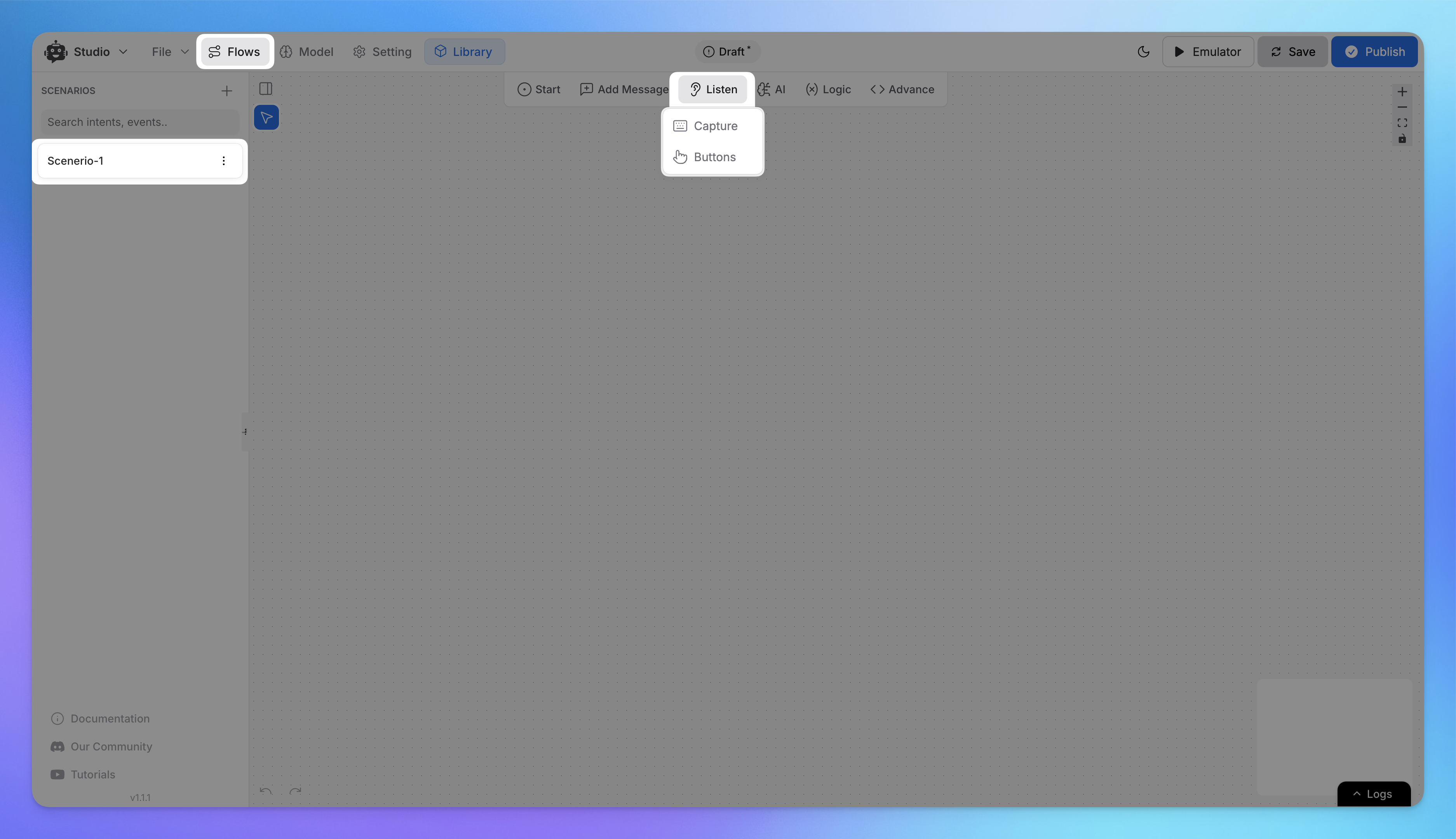Zoom in the canvas with plus

tap(1402, 92)
